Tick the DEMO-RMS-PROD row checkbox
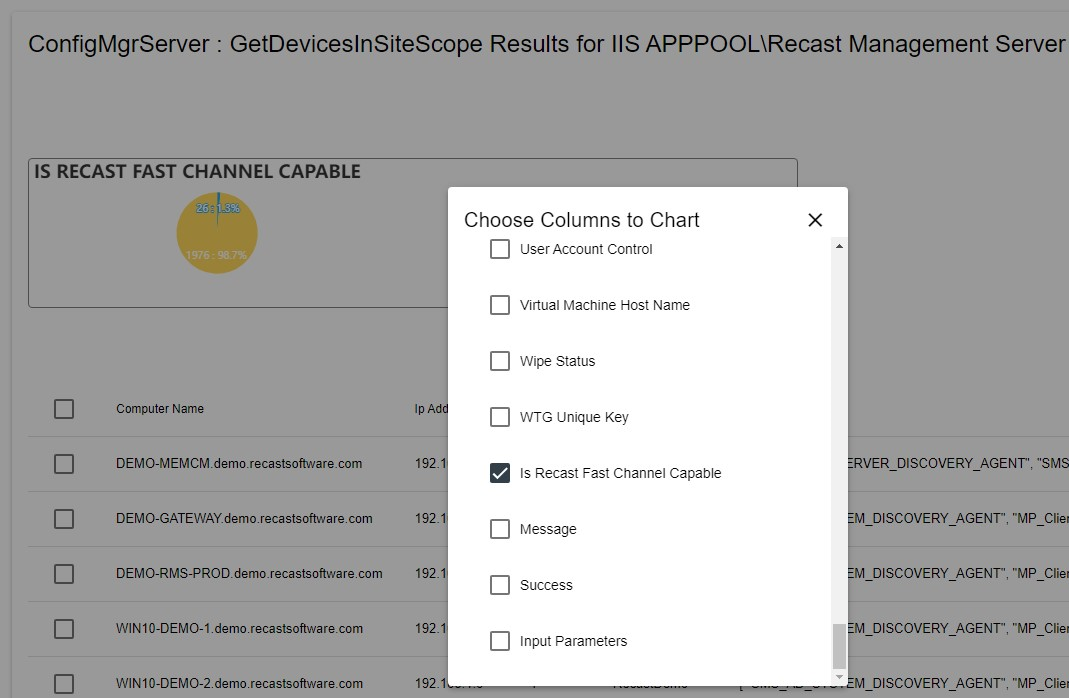Viewport: 1069px width, 698px height. click(x=64, y=574)
